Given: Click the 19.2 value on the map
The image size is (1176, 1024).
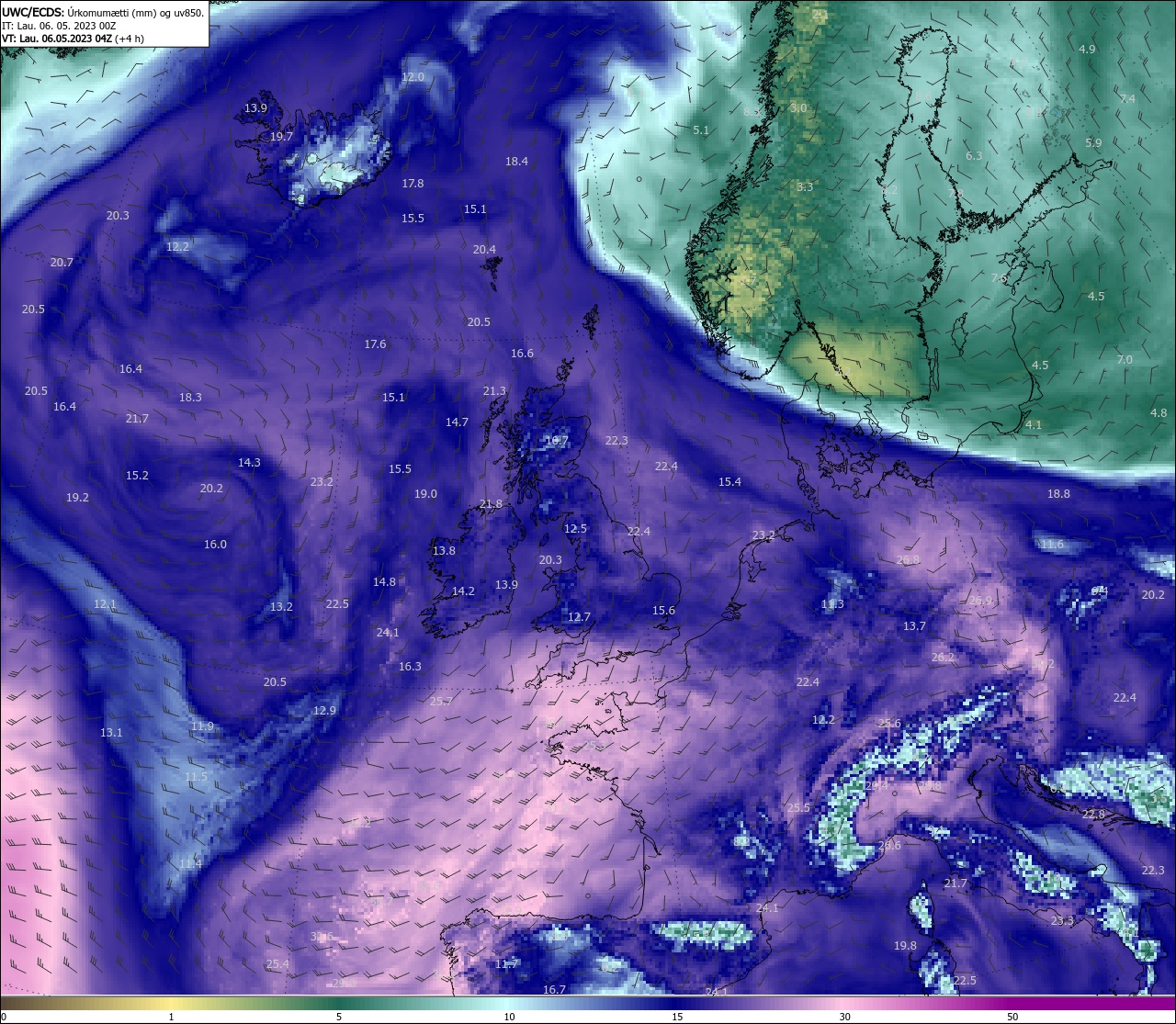Looking at the screenshot, I should click(77, 498).
